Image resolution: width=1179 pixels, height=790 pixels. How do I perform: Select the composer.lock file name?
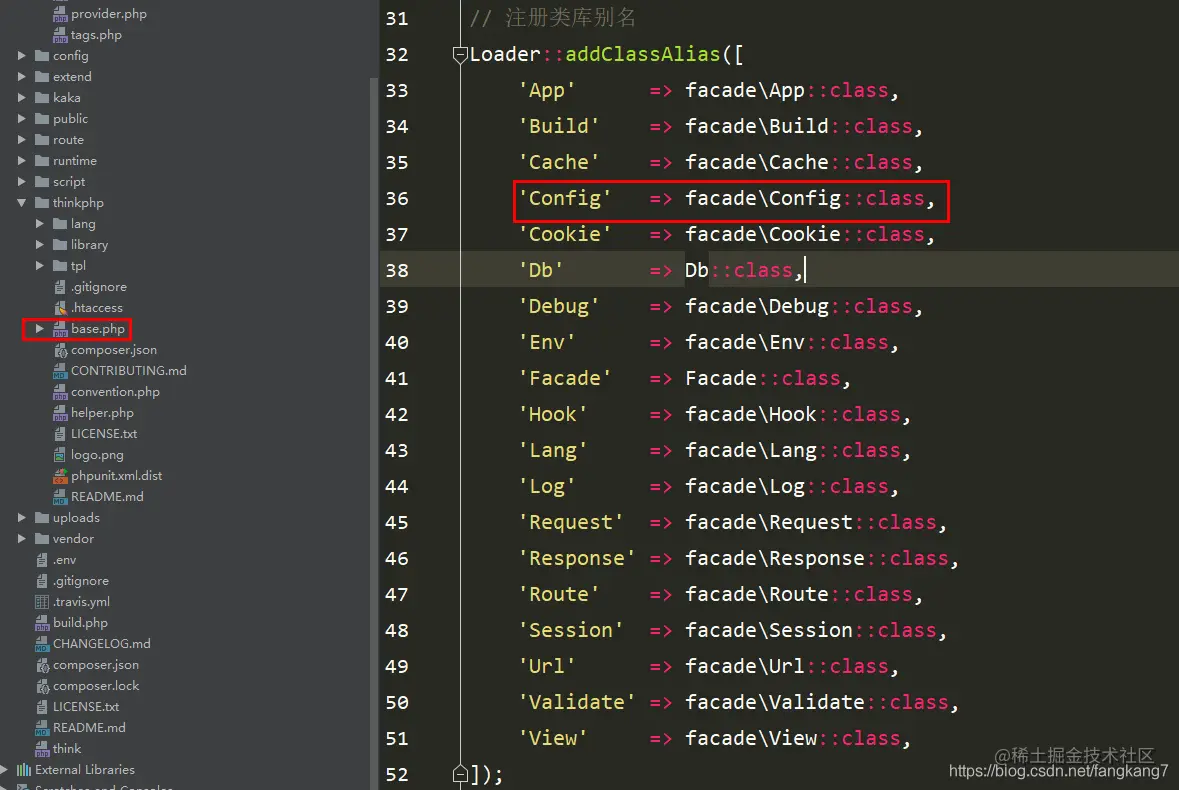click(x=96, y=686)
